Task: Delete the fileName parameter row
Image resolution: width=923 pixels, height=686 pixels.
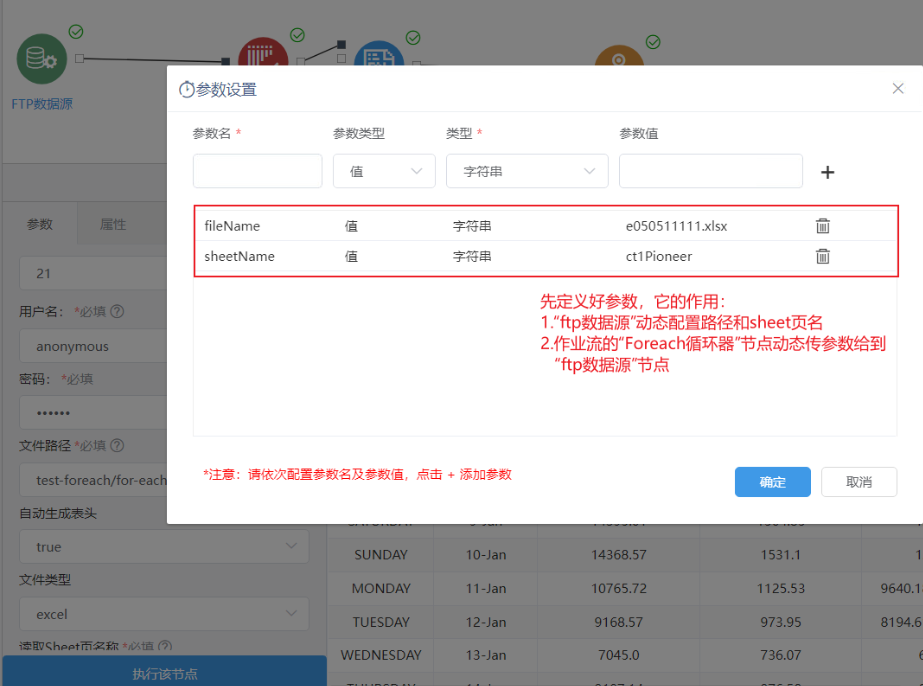Action: coord(822,226)
